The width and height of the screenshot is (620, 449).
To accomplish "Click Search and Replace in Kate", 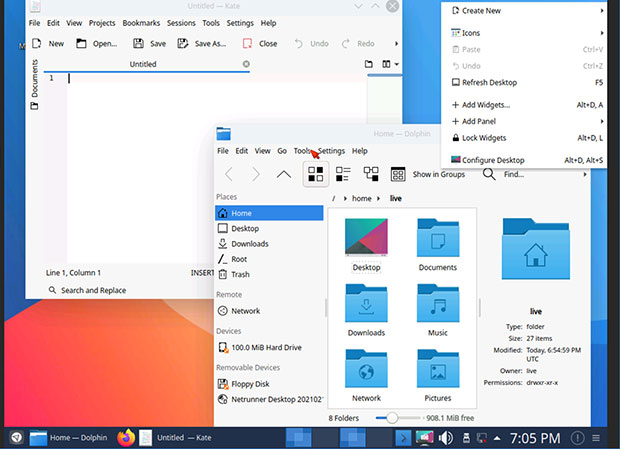I will pos(87,290).
